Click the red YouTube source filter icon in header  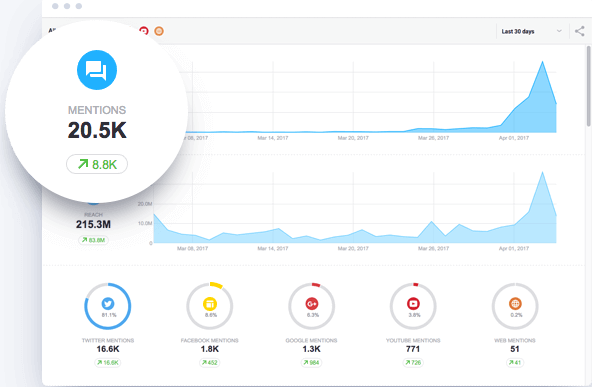coord(144,31)
